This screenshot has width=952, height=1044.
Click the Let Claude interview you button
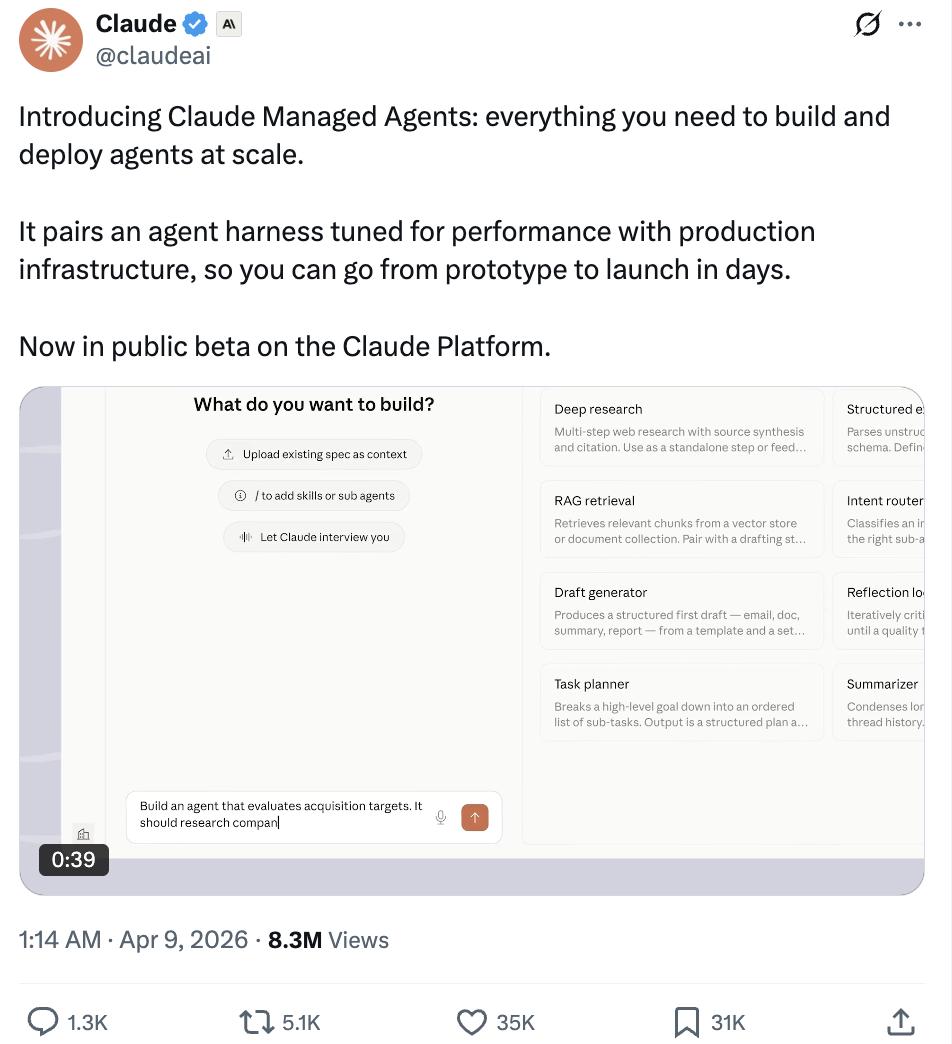point(314,537)
